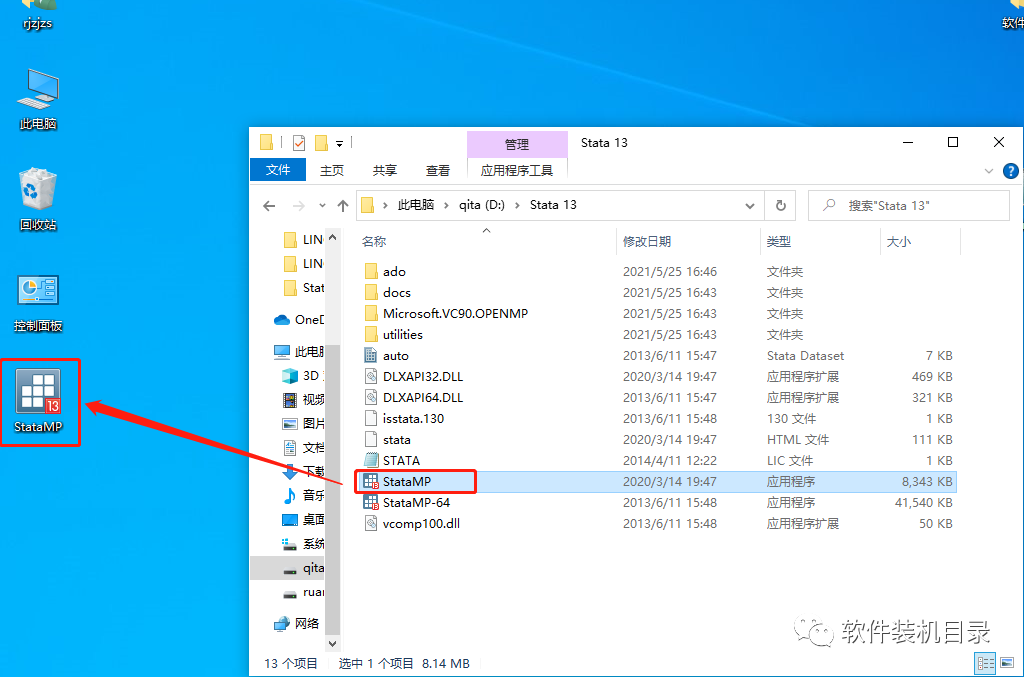Open the 回收站 recycle bin
This screenshot has height=677, width=1024.
click(39, 200)
